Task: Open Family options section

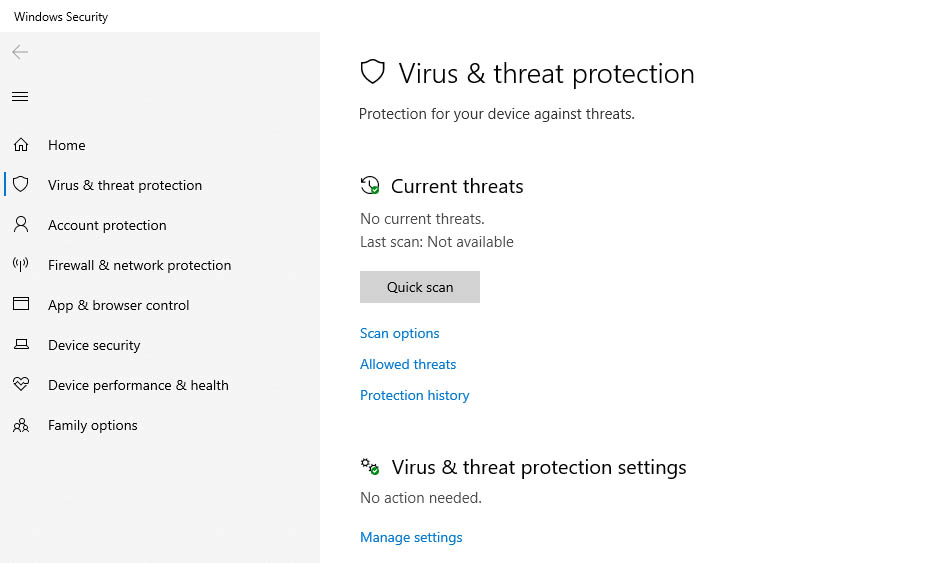Action: (93, 425)
